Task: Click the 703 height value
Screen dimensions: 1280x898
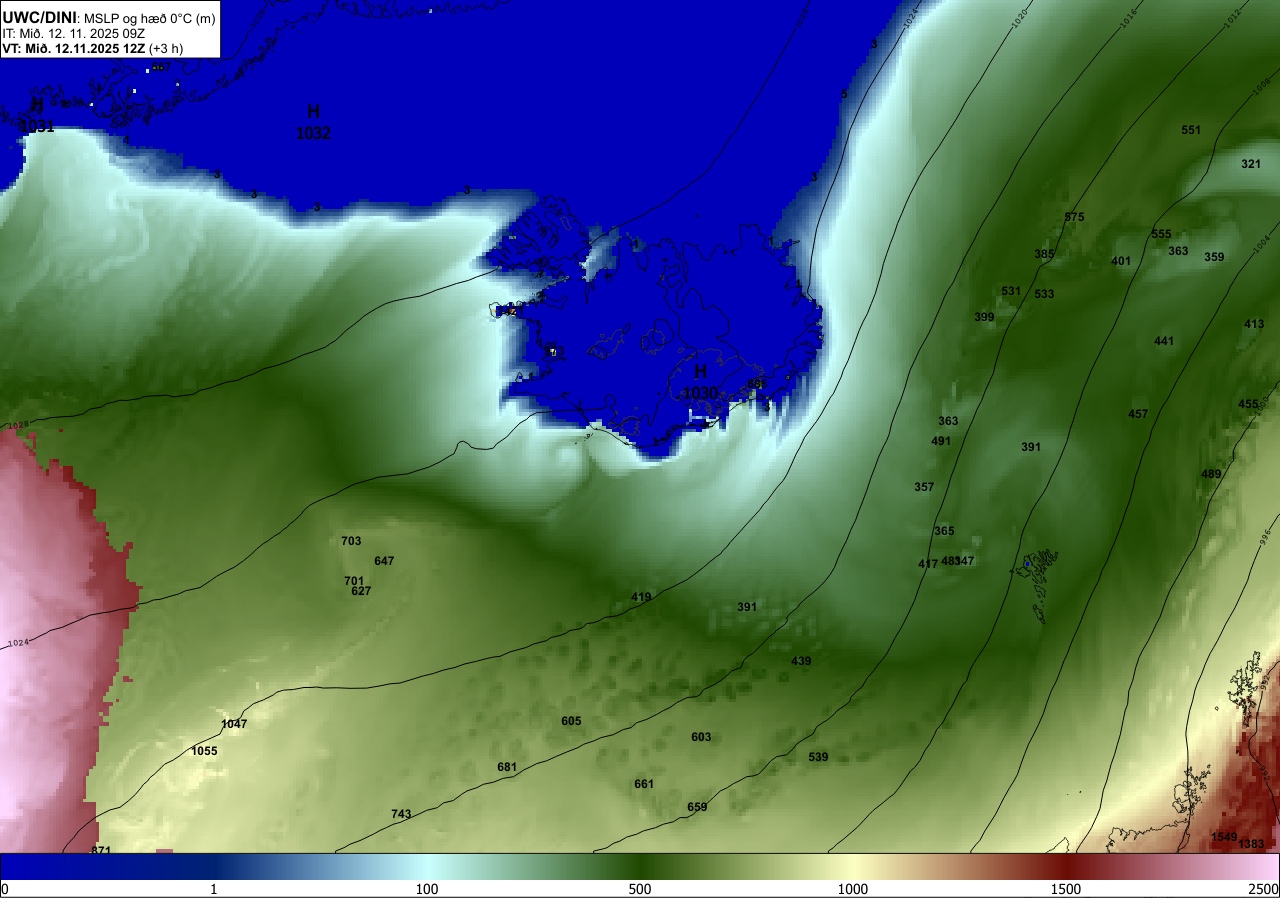Action: pyautogui.click(x=351, y=541)
